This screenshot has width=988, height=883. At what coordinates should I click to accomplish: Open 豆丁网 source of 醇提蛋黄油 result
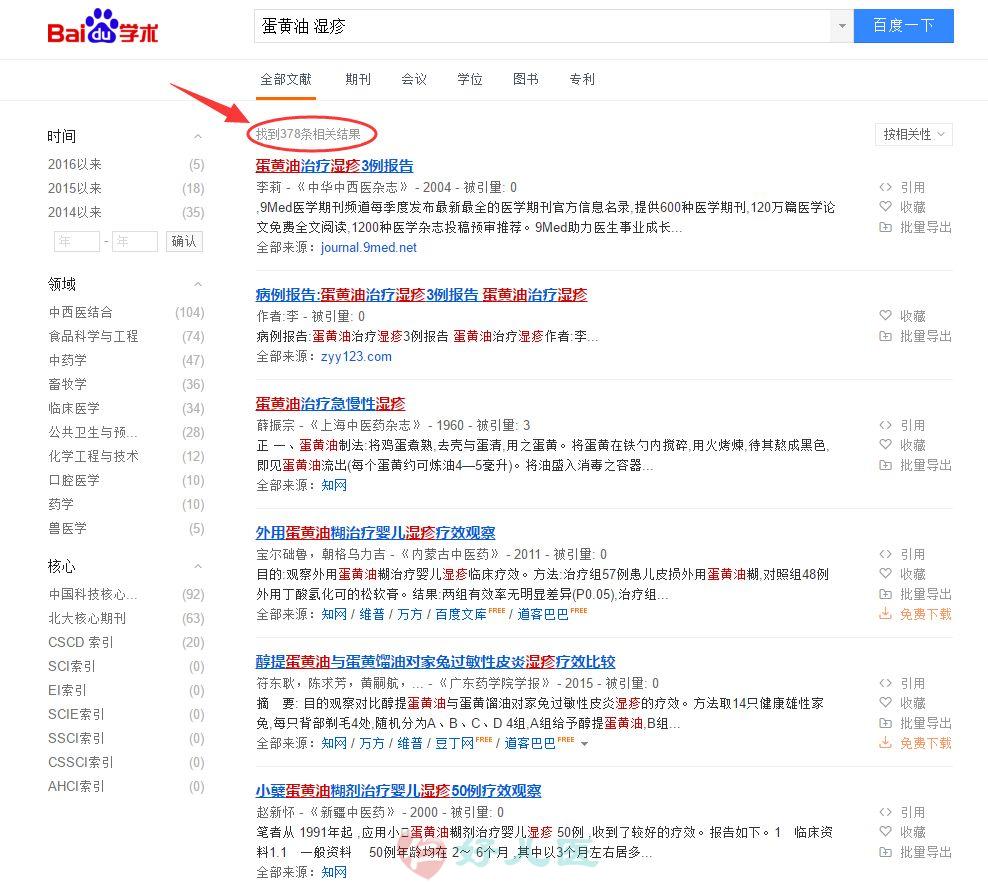click(454, 744)
